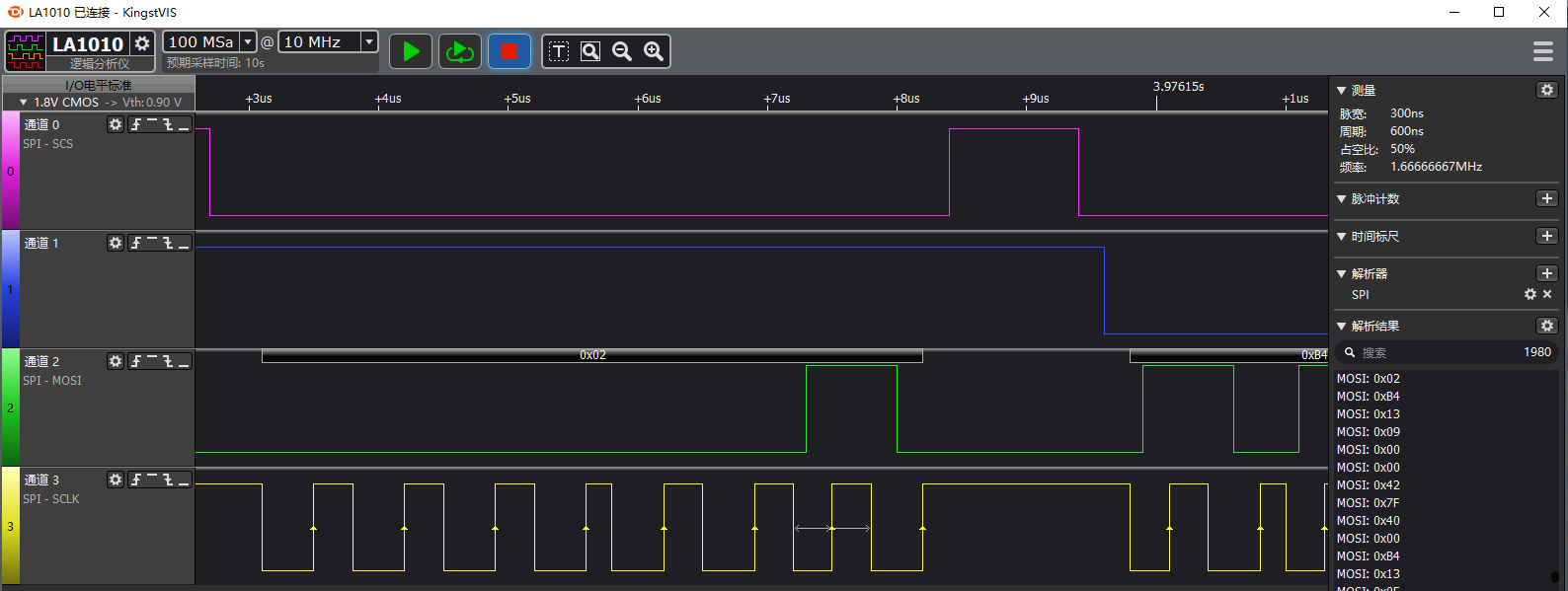
Task: Open LA1010 device settings gear
Action: point(142,43)
